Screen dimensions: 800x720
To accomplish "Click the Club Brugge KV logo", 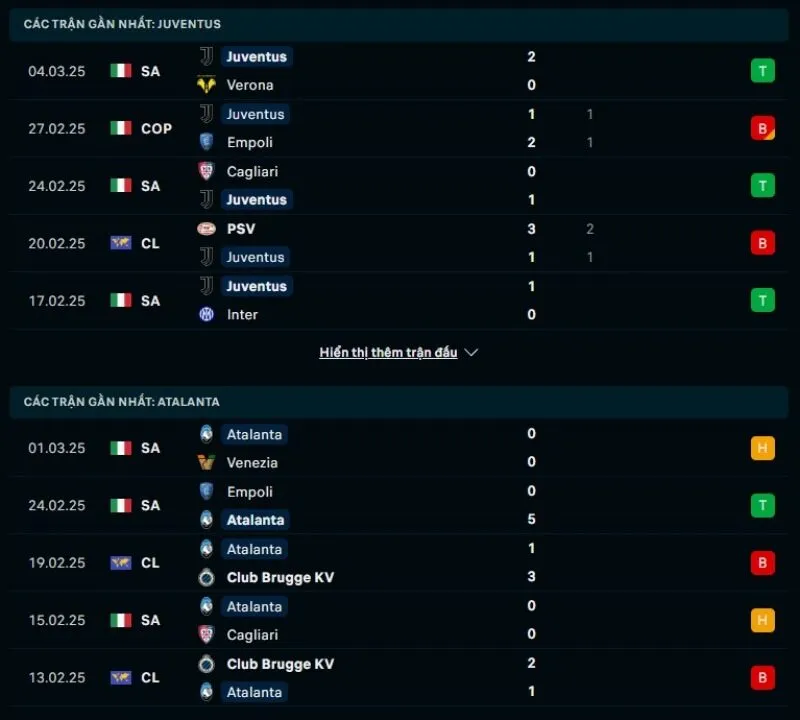I will (208, 577).
